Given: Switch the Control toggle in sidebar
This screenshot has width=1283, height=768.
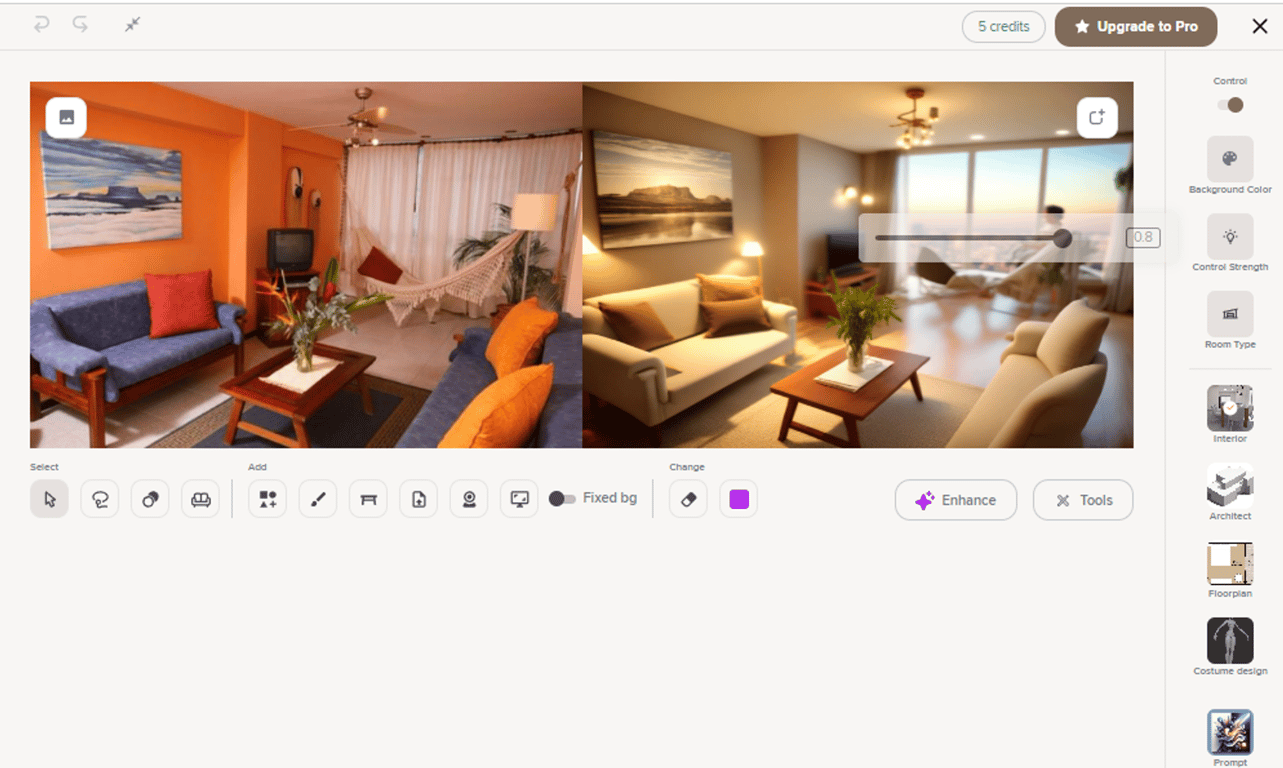Looking at the screenshot, I should tap(1230, 105).
